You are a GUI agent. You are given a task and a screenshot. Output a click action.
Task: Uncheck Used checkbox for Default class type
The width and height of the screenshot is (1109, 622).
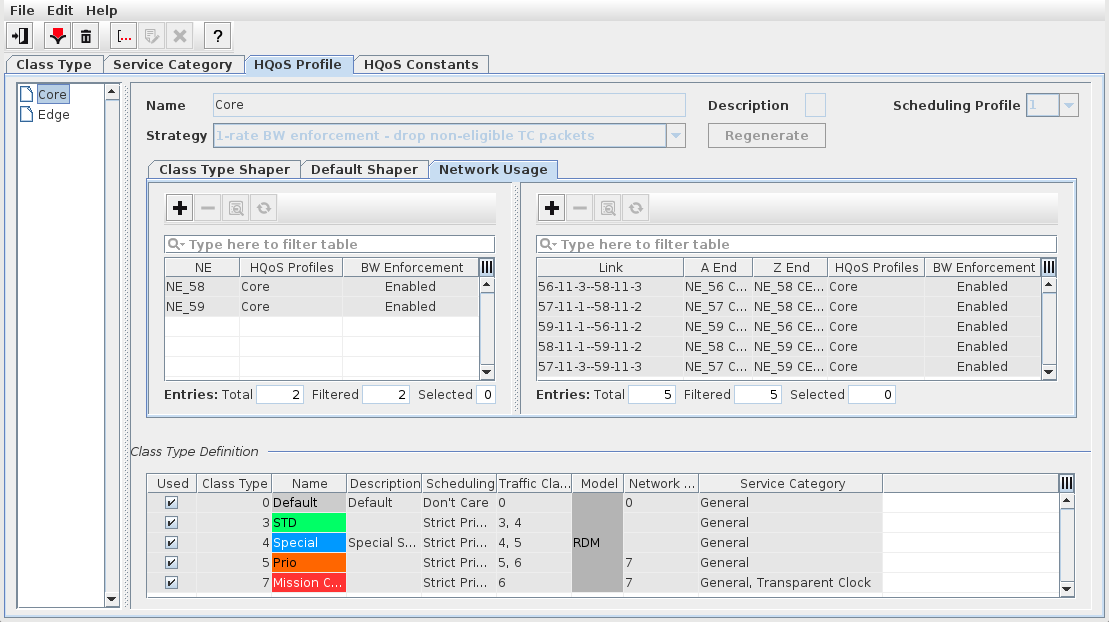click(171, 503)
